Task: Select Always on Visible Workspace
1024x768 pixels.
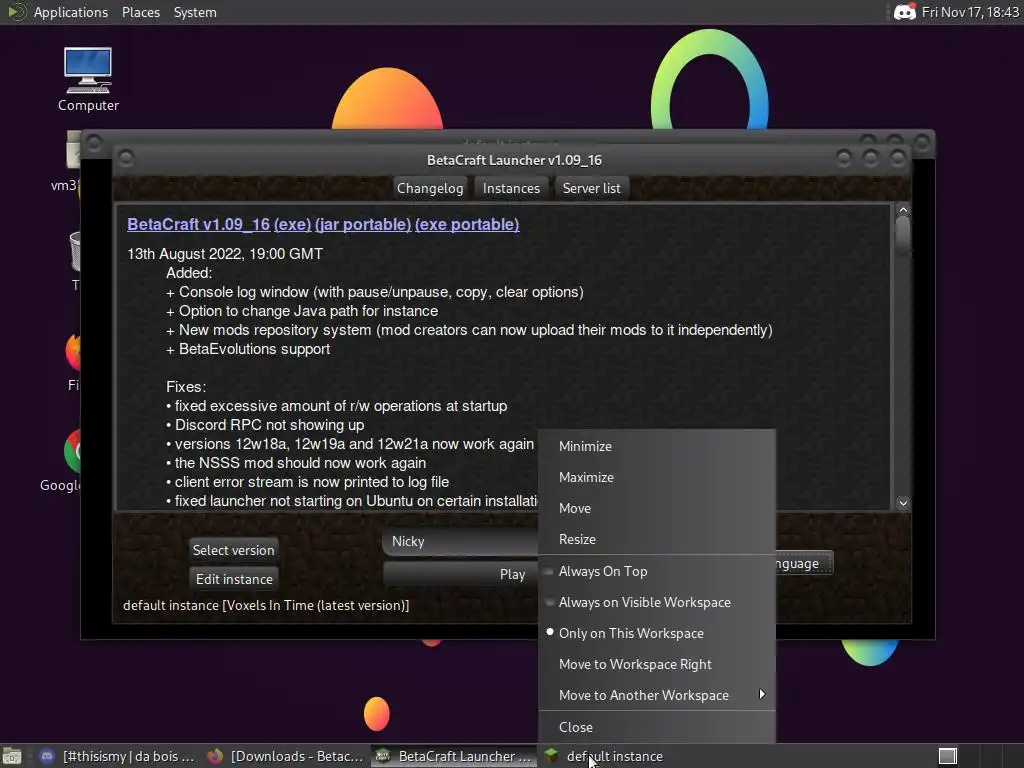Action: 657,603
